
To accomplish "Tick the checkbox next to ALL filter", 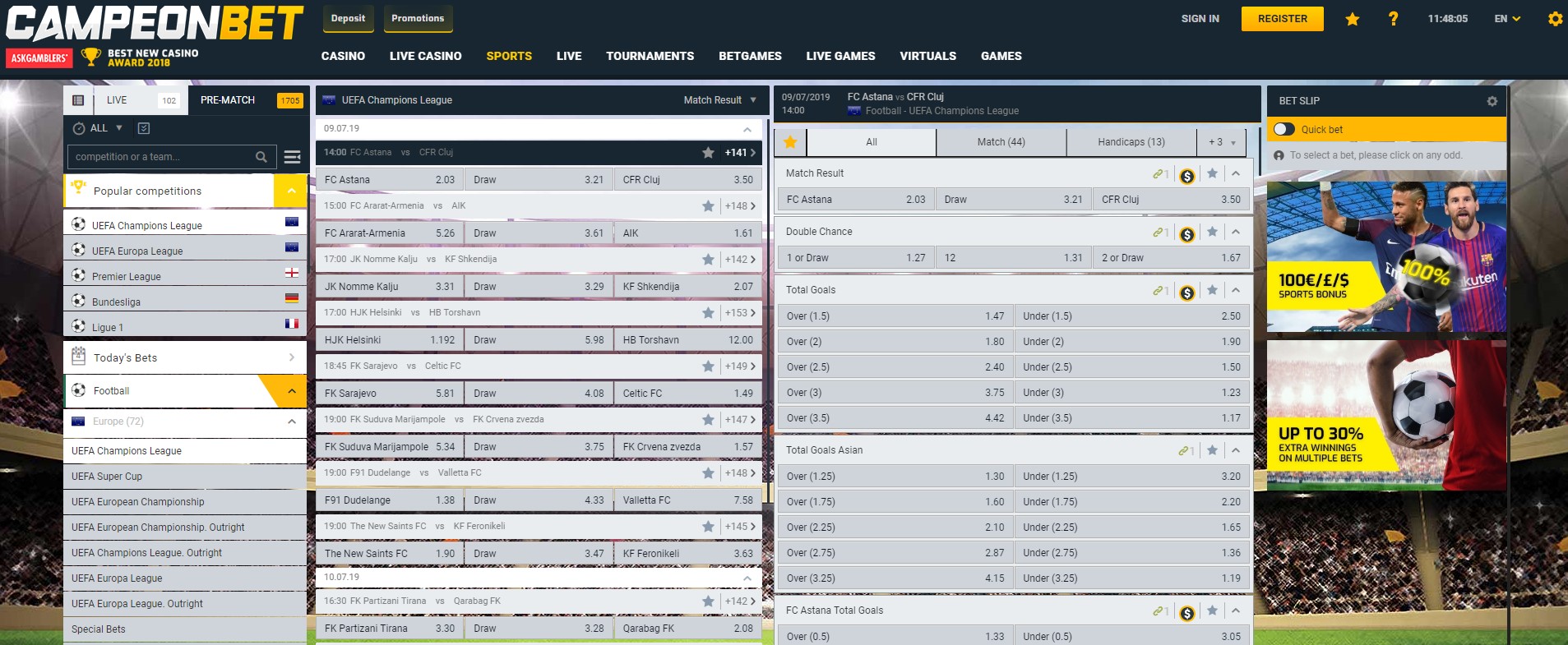I will click(144, 128).
